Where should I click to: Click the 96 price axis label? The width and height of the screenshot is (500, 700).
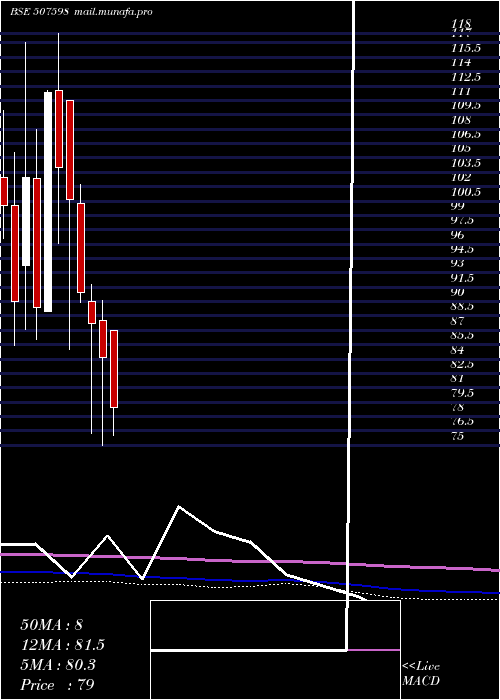point(458,235)
